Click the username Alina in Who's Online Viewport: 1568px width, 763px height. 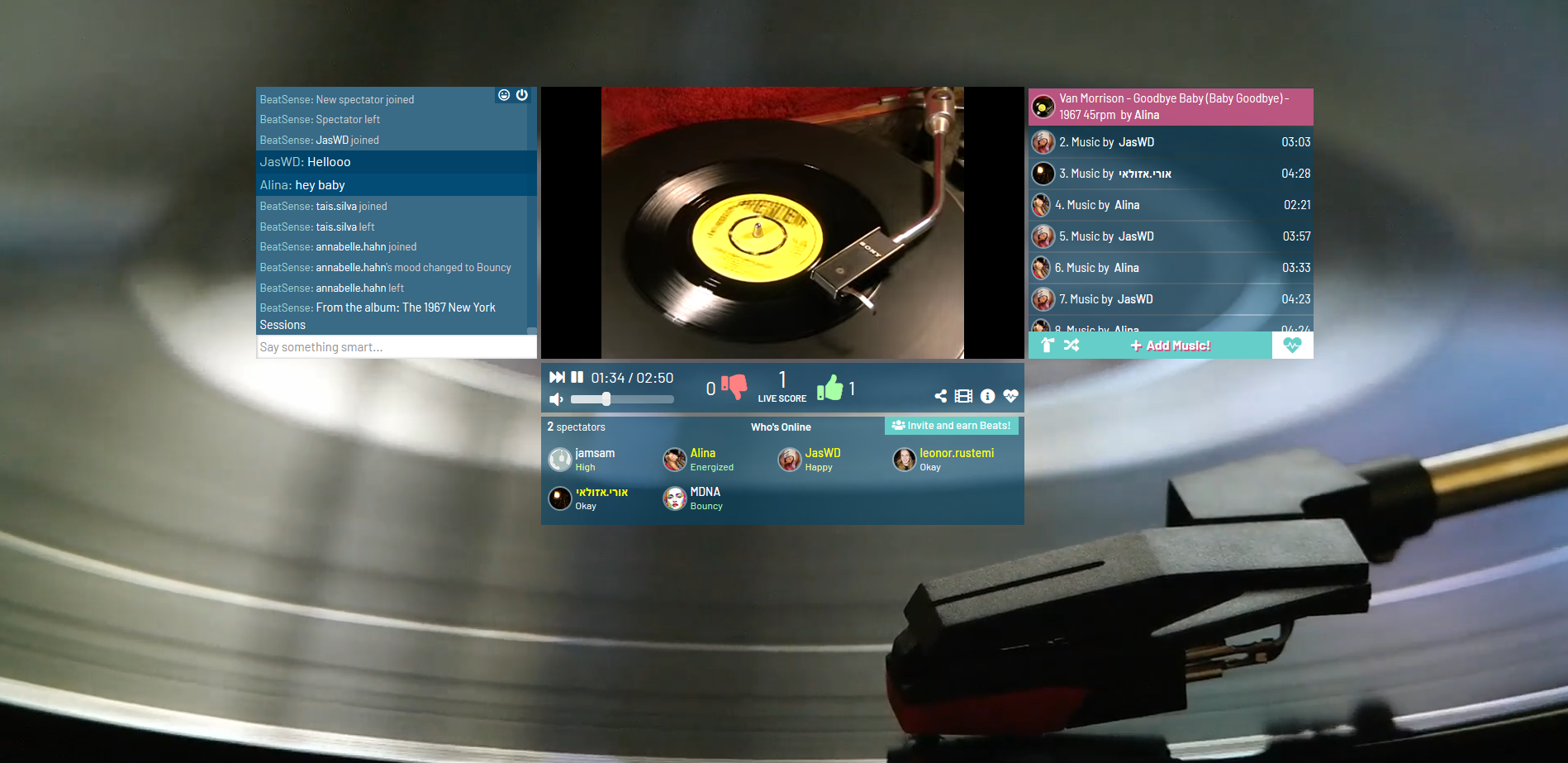tap(703, 453)
